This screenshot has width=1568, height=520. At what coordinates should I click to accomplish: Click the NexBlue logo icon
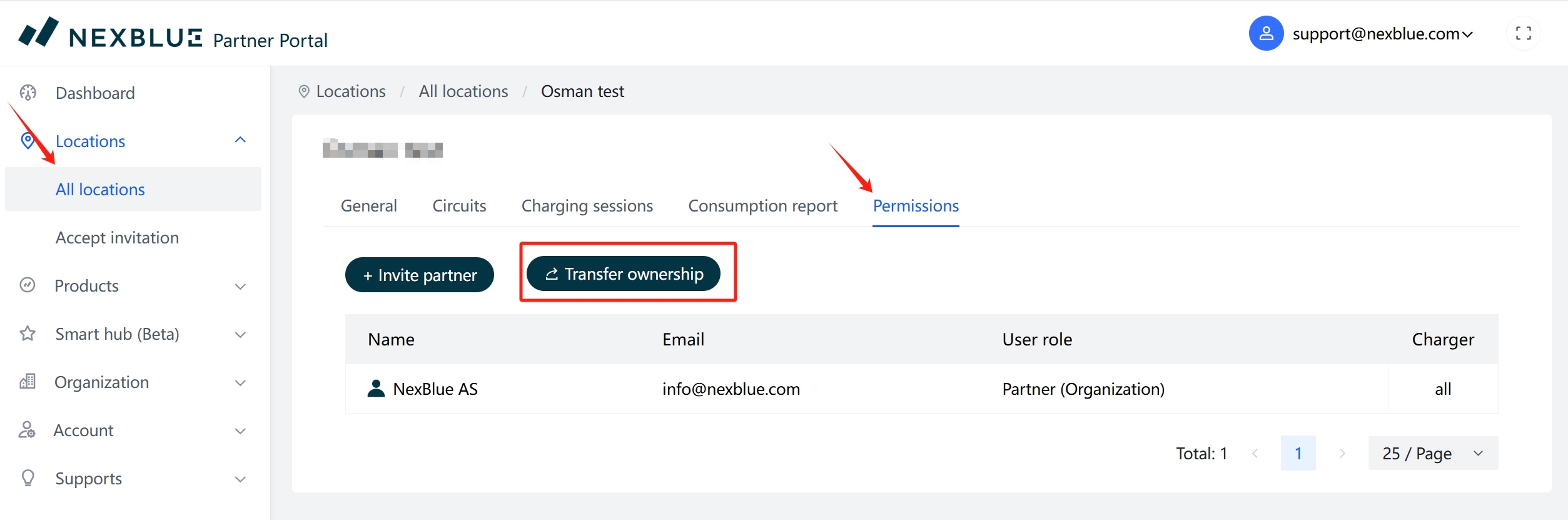(x=39, y=33)
